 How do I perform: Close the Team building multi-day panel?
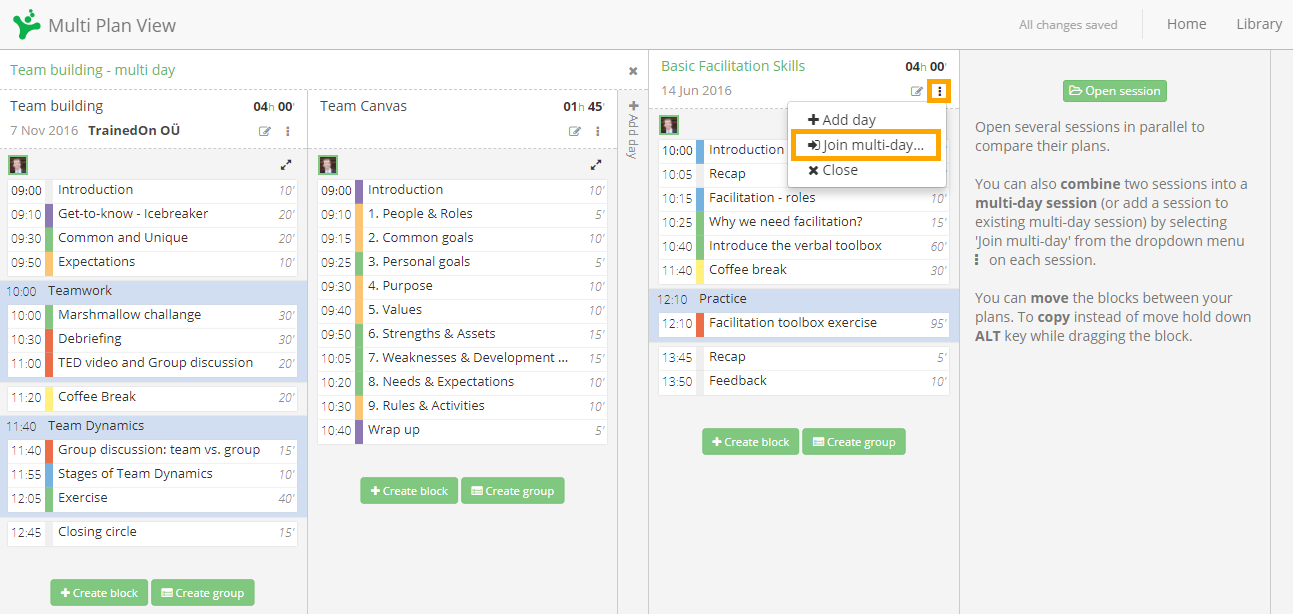click(633, 71)
